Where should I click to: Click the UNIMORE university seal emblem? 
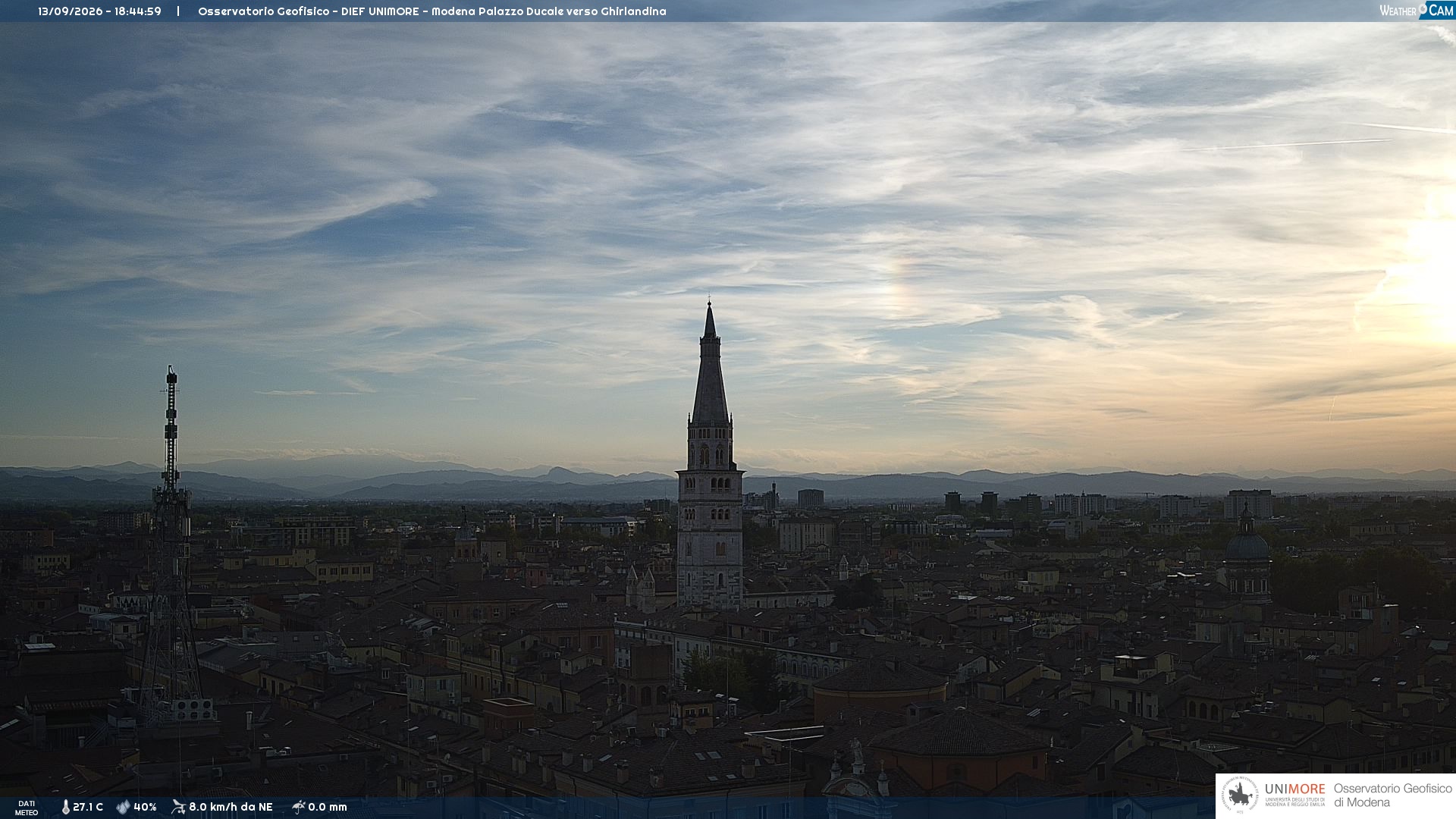1241,795
